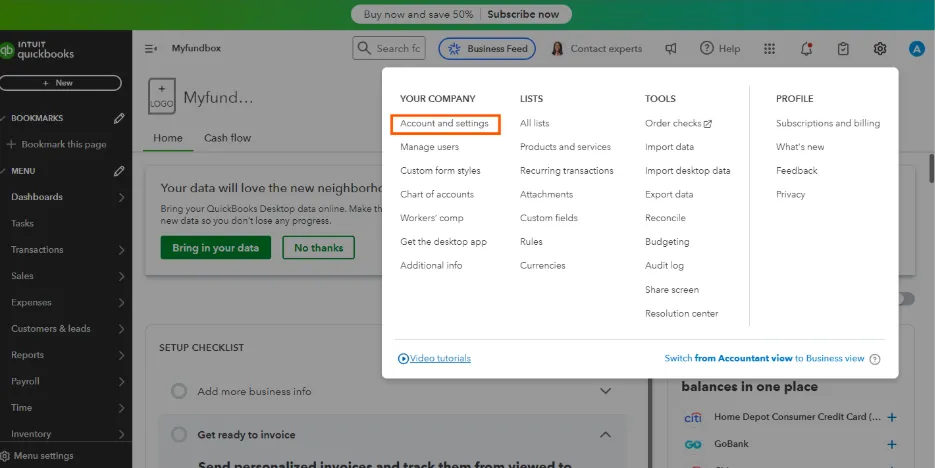
Task: Select Reconcile under Tools
Action: click(x=665, y=218)
